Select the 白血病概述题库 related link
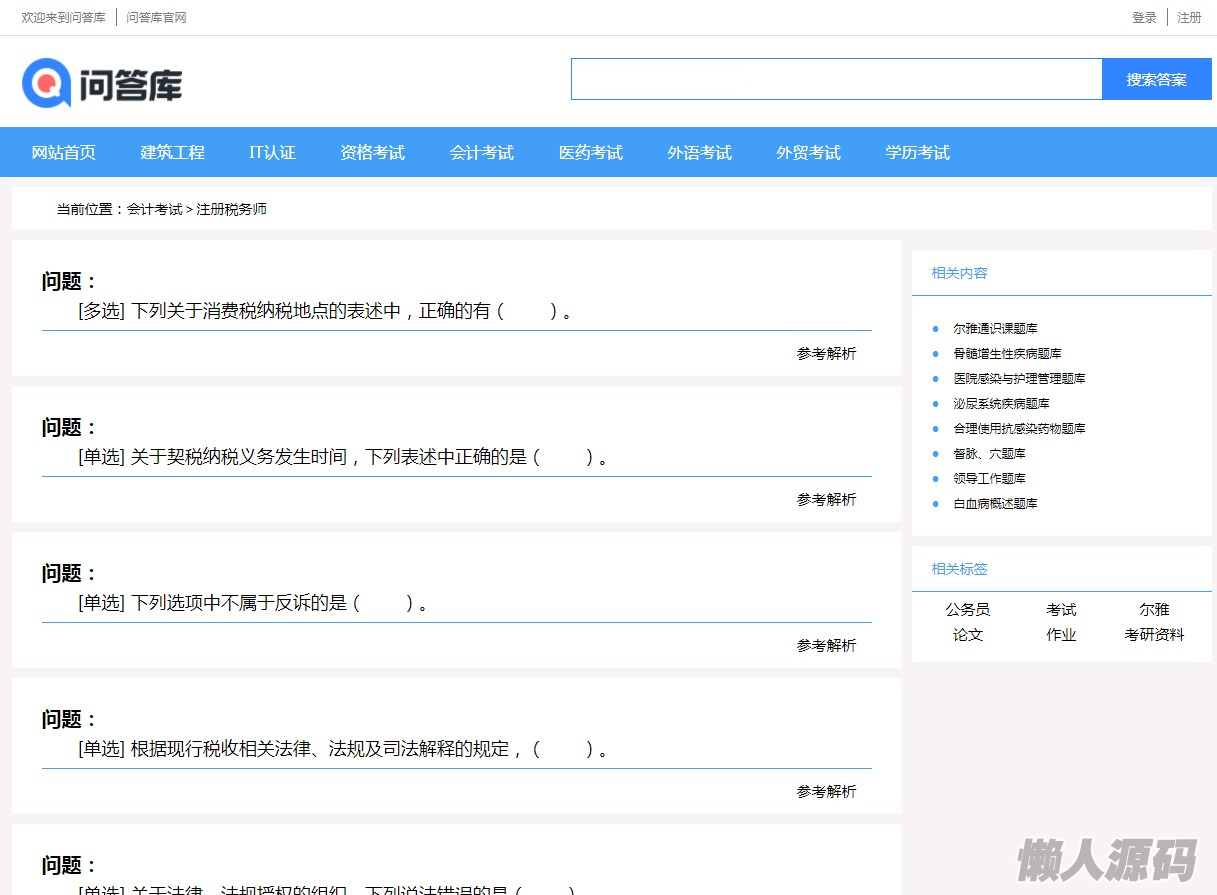 [x=995, y=504]
